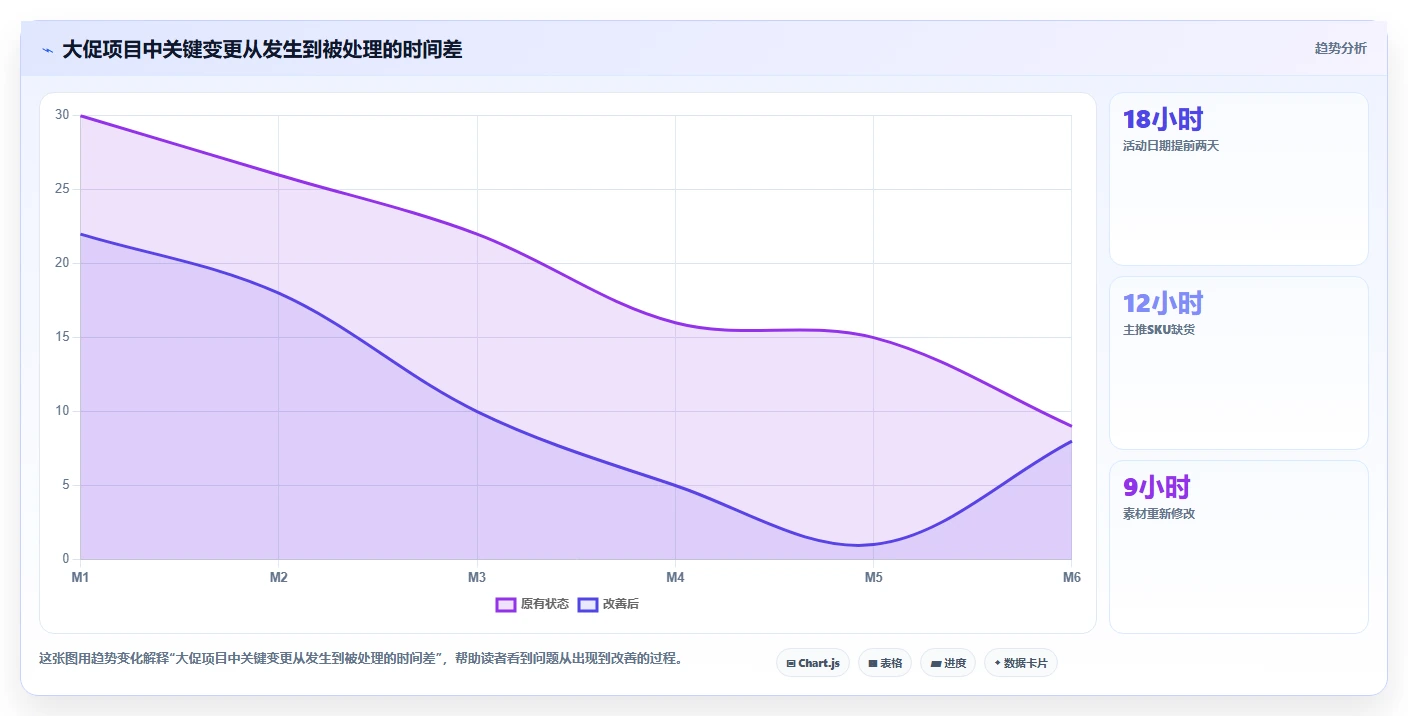Click the 原有状态 purple legend swatch

[506, 604]
